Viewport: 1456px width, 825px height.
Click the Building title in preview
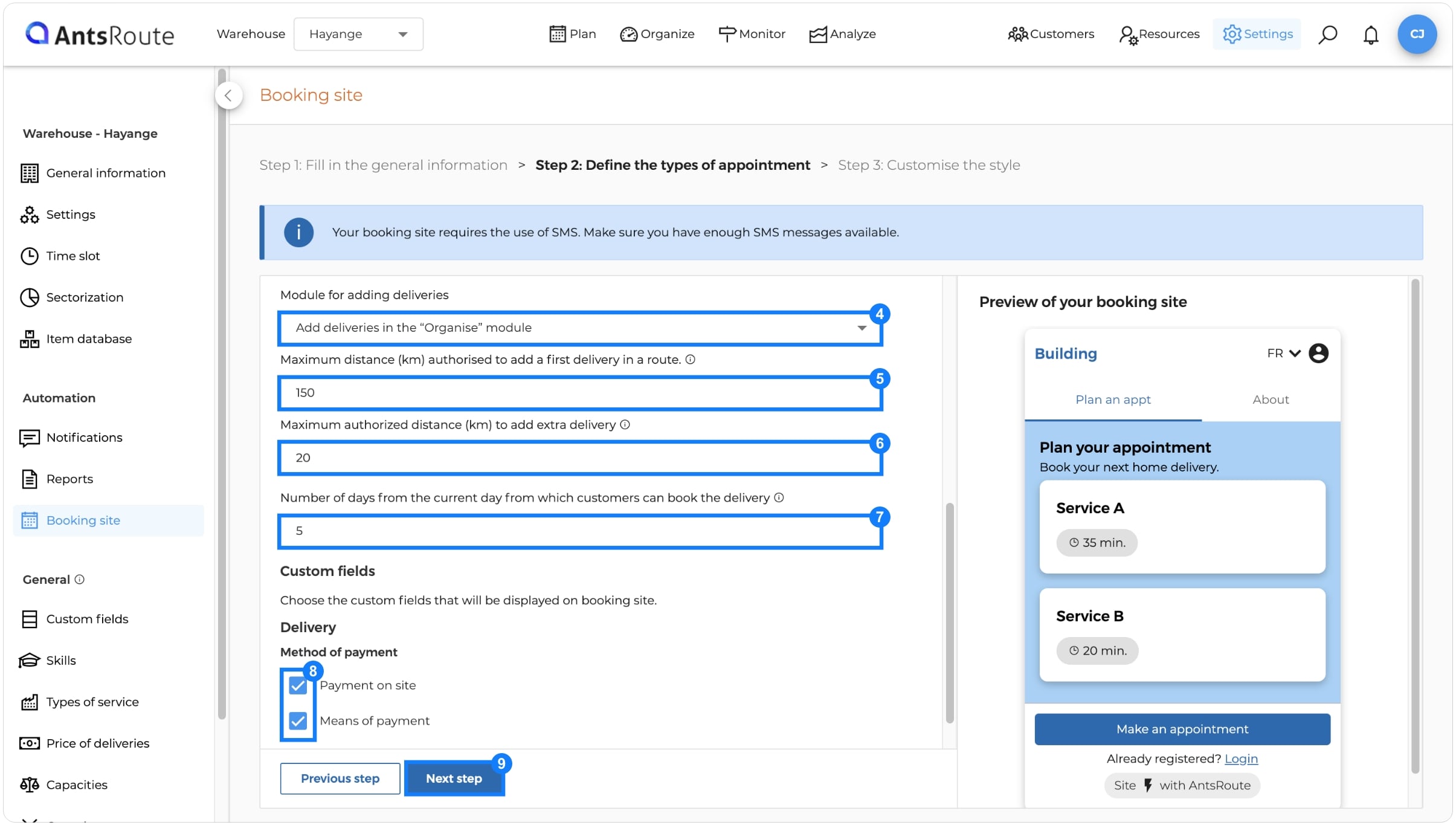pyautogui.click(x=1066, y=354)
